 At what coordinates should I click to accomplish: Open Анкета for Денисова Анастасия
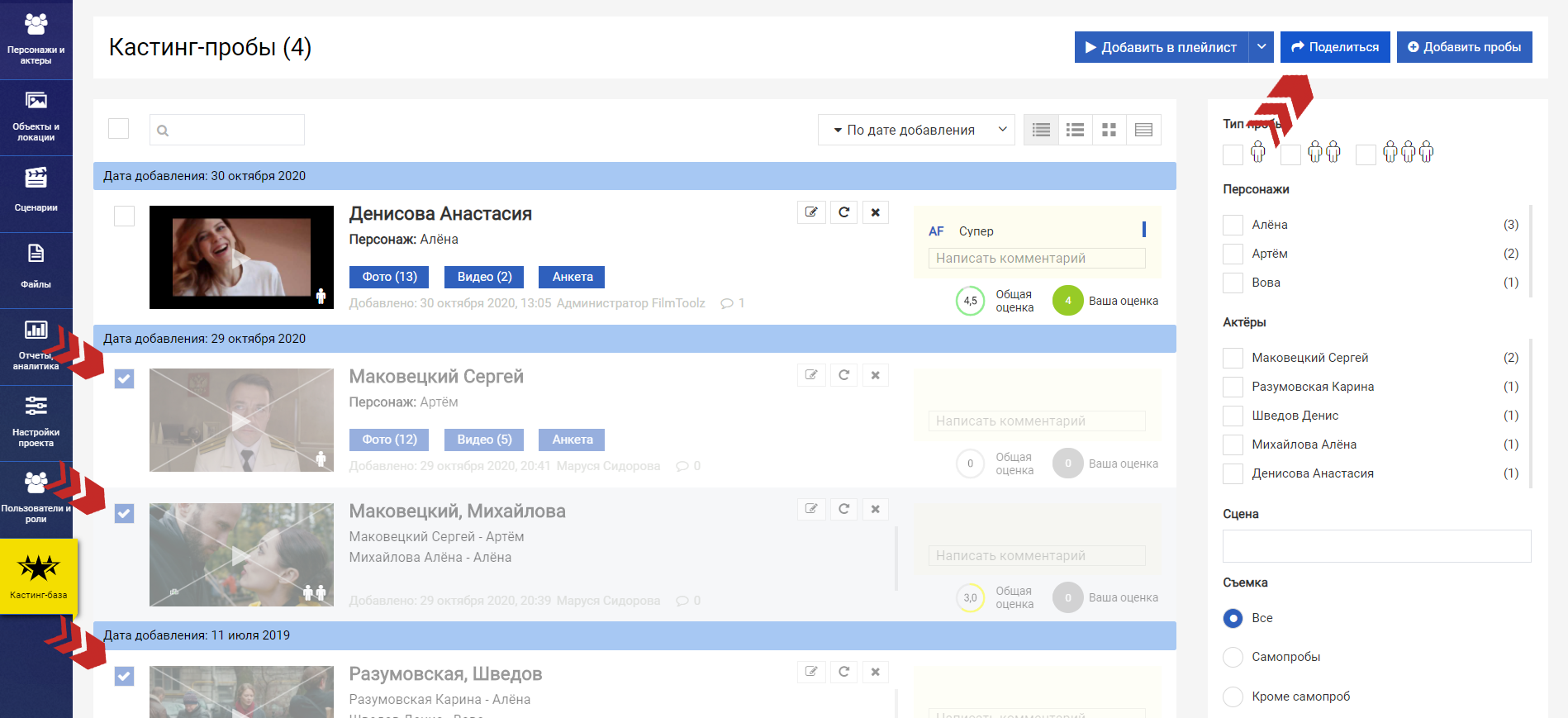click(573, 277)
